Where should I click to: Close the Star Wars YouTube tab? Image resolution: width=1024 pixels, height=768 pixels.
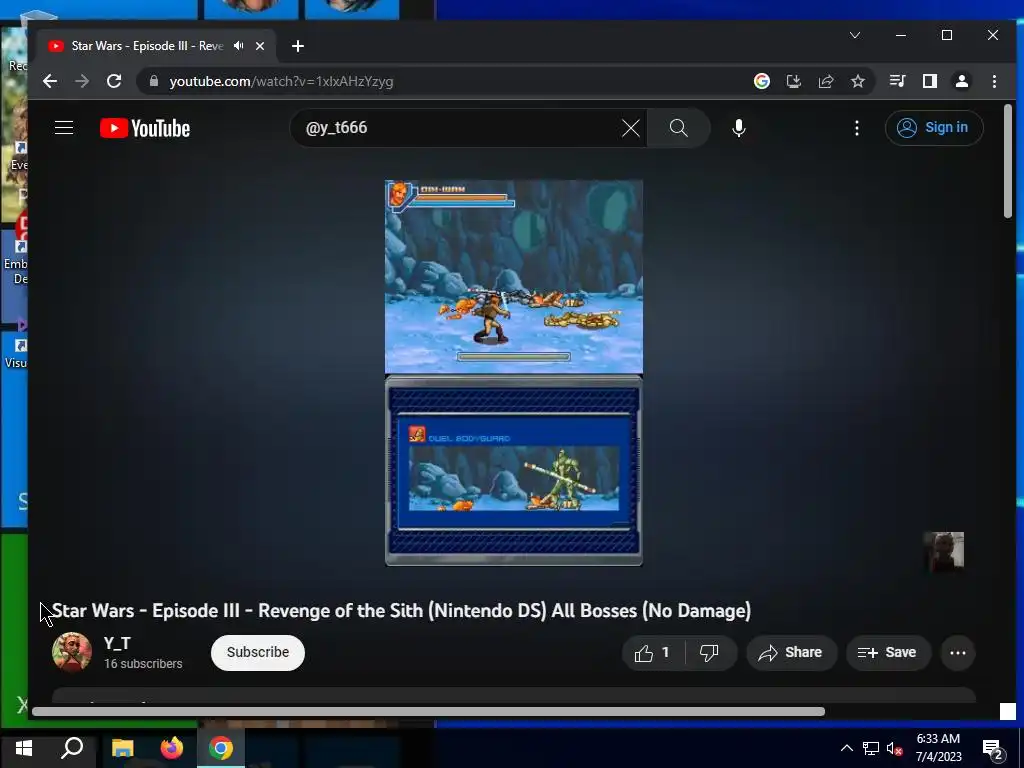(x=260, y=46)
